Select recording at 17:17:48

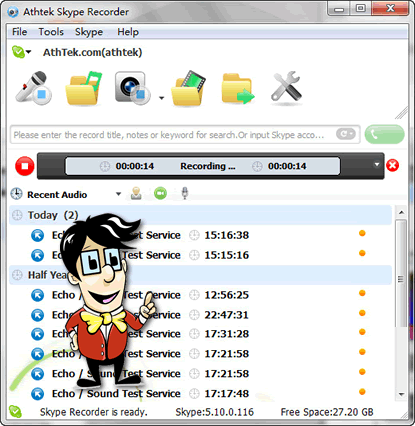click(200, 394)
